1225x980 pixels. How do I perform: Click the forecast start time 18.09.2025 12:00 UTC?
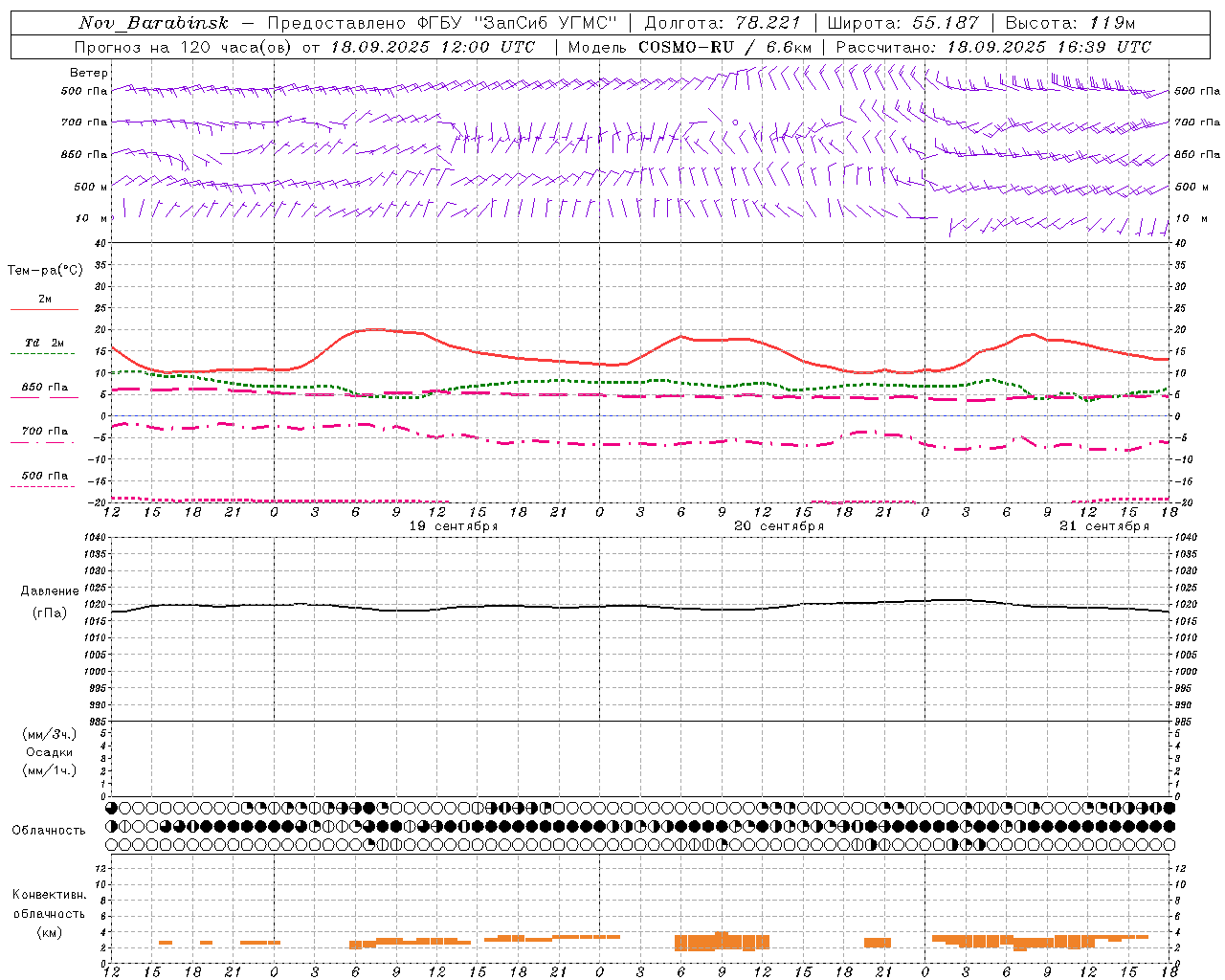click(433, 47)
